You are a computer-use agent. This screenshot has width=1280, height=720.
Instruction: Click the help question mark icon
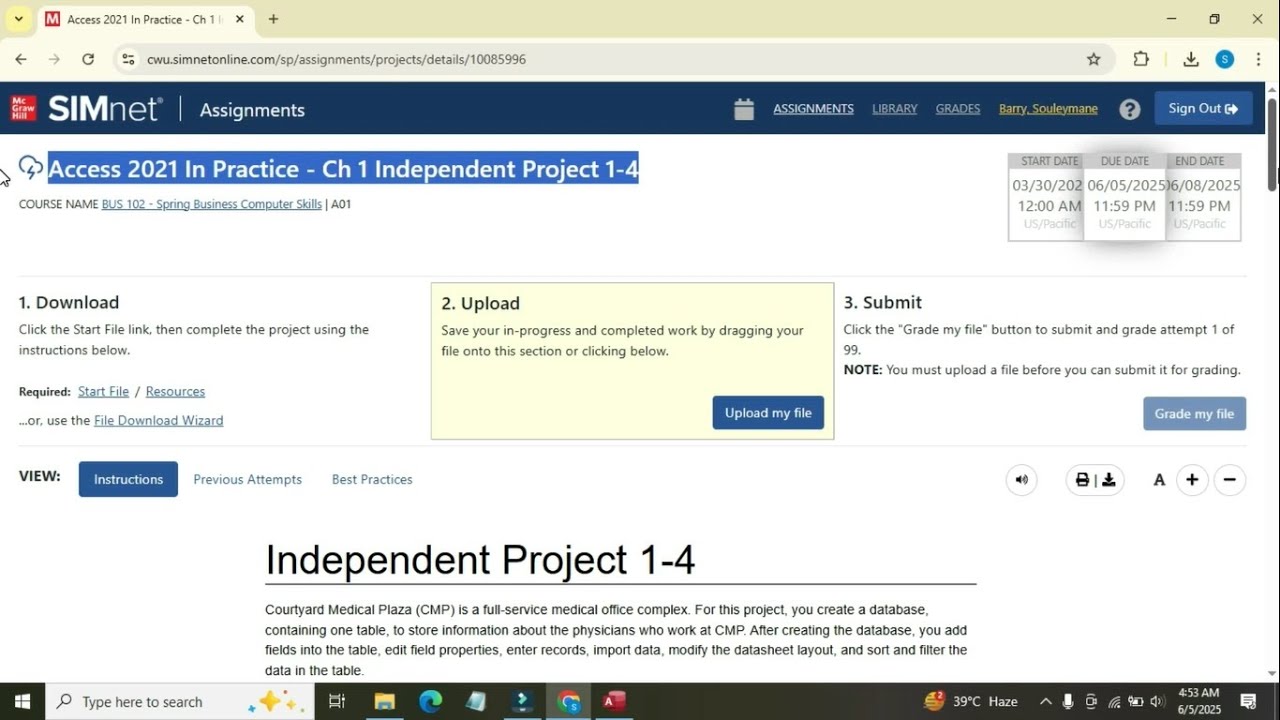pyautogui.click(x=1129, y=109)
